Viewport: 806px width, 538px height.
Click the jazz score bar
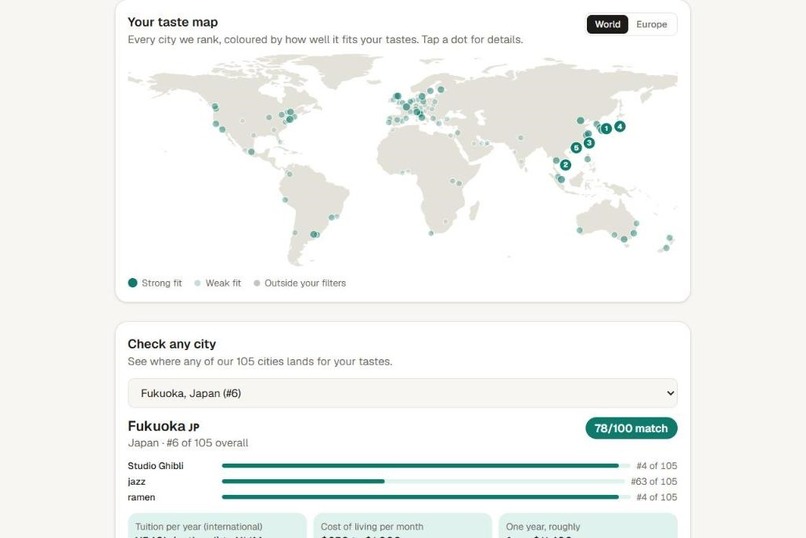tap(423, 481)
